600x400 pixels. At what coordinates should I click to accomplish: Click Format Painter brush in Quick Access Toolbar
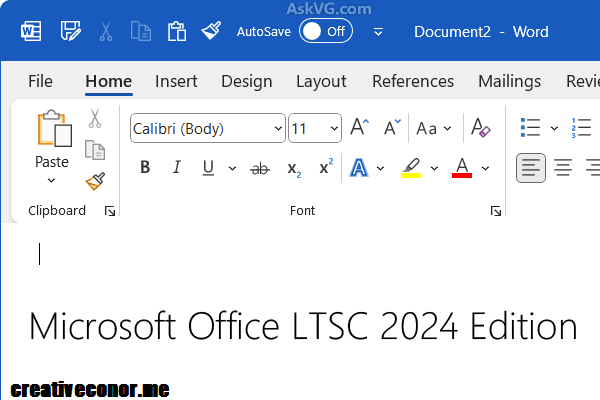[x=211, y=31]
